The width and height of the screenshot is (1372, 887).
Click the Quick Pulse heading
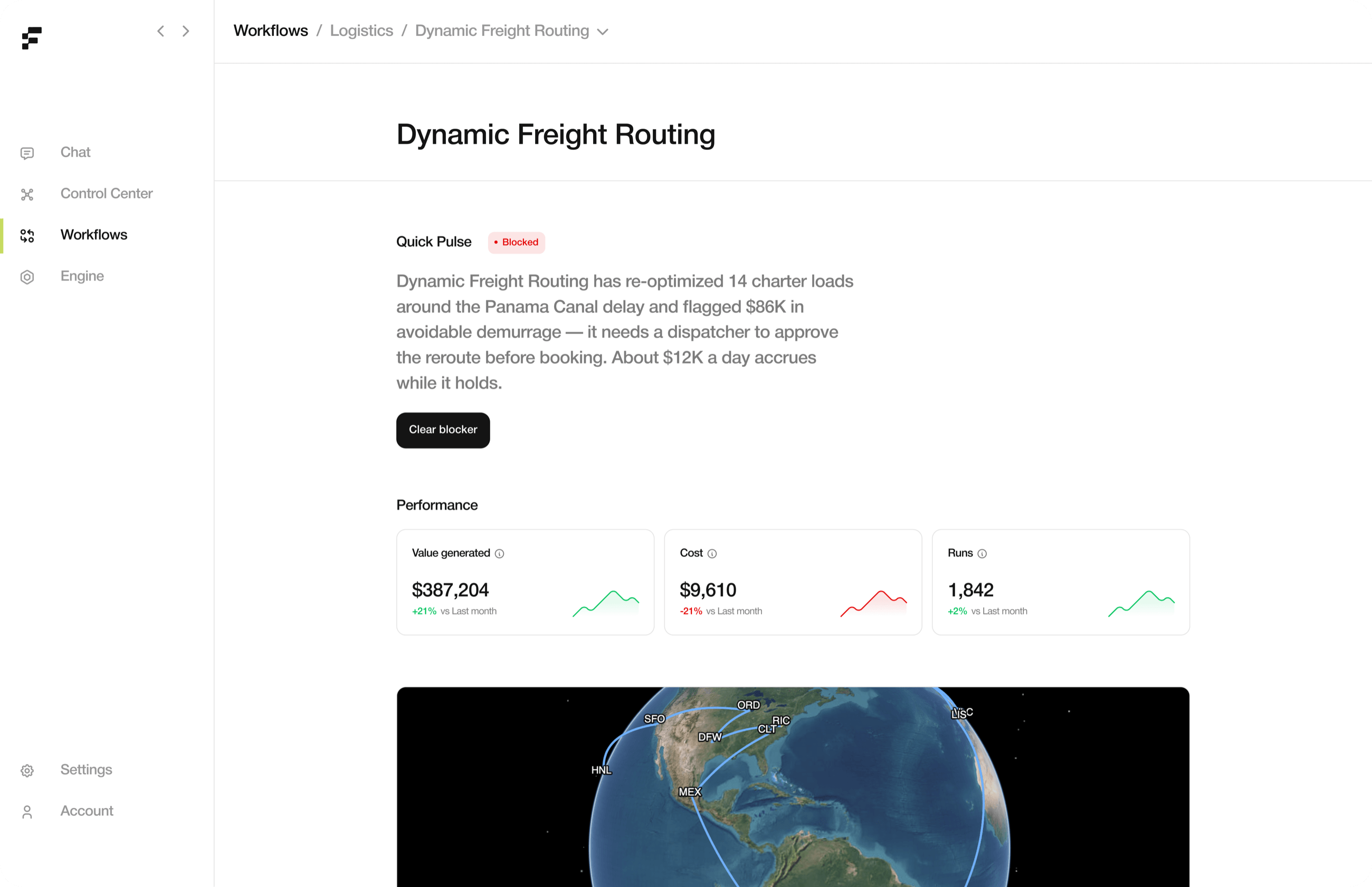coord(434,242)
